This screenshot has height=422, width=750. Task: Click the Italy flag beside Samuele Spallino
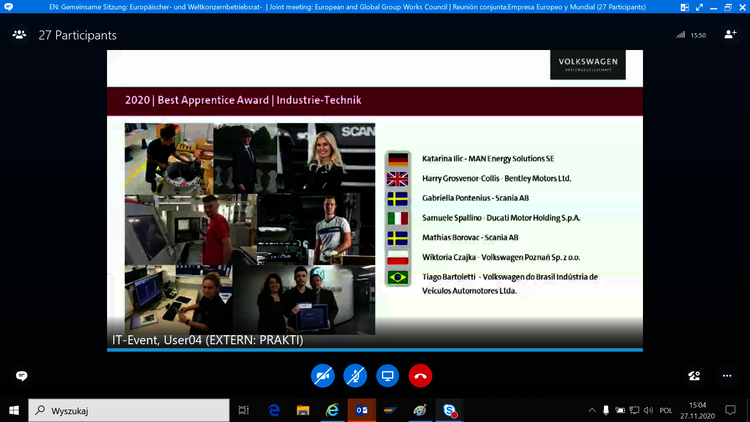coord(398,218)
